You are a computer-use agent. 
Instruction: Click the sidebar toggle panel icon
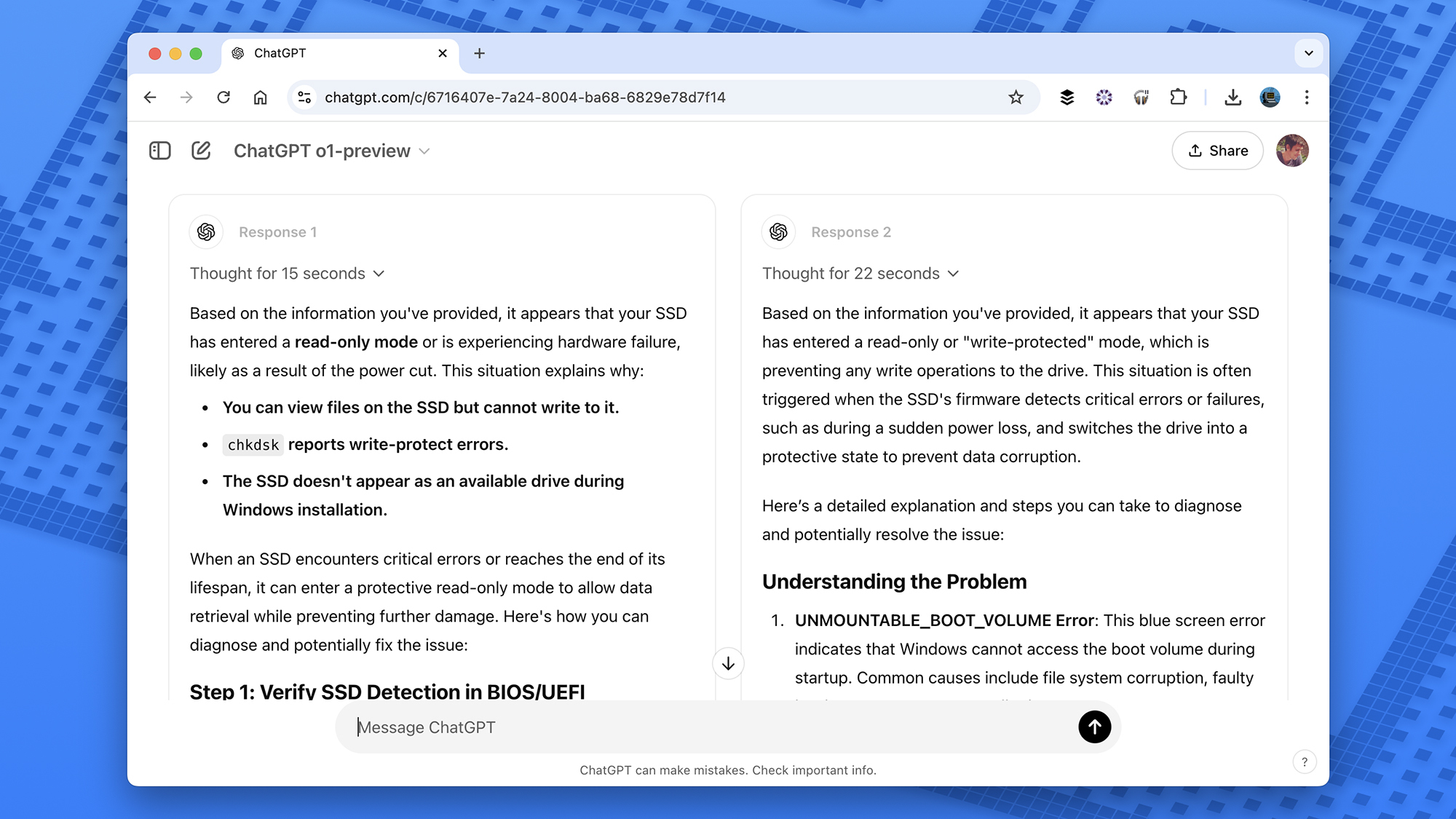160,150
